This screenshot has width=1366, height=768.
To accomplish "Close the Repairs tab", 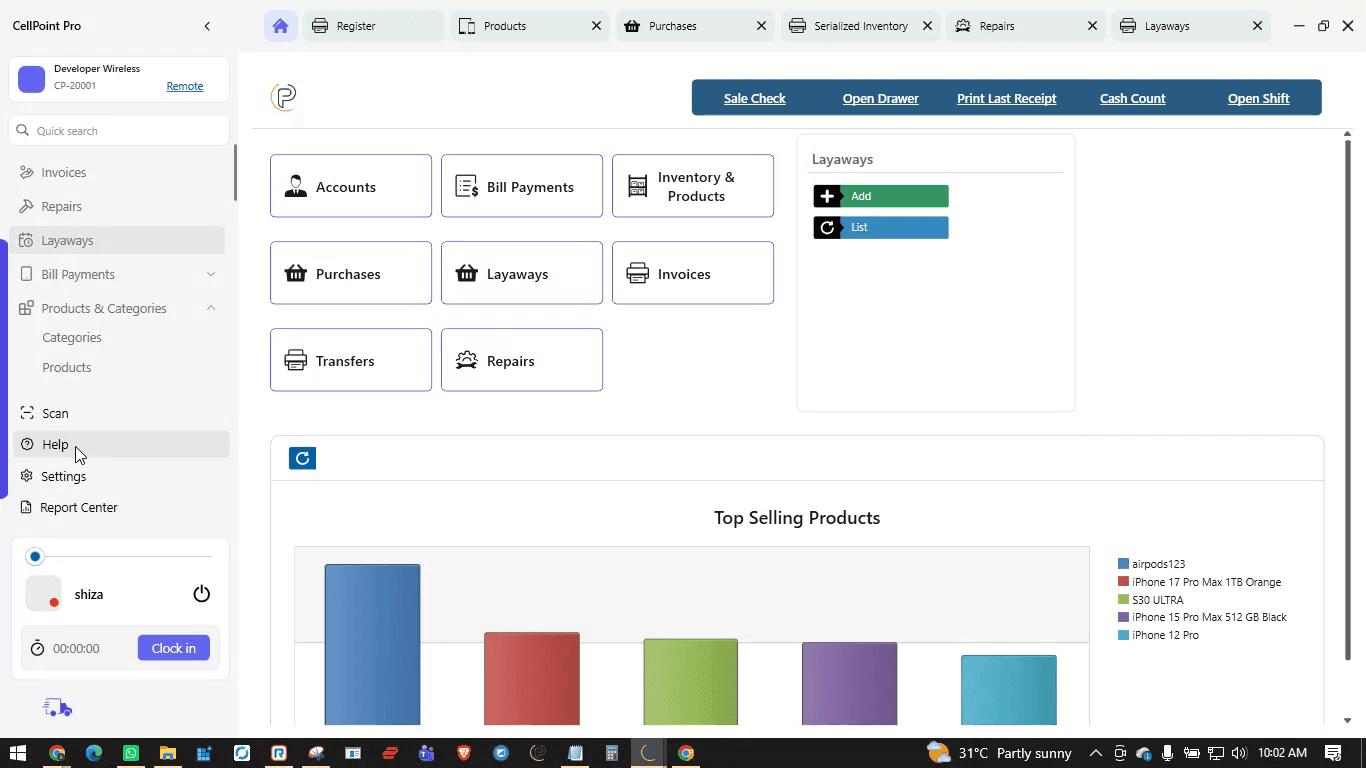I will pos(1092,26).
